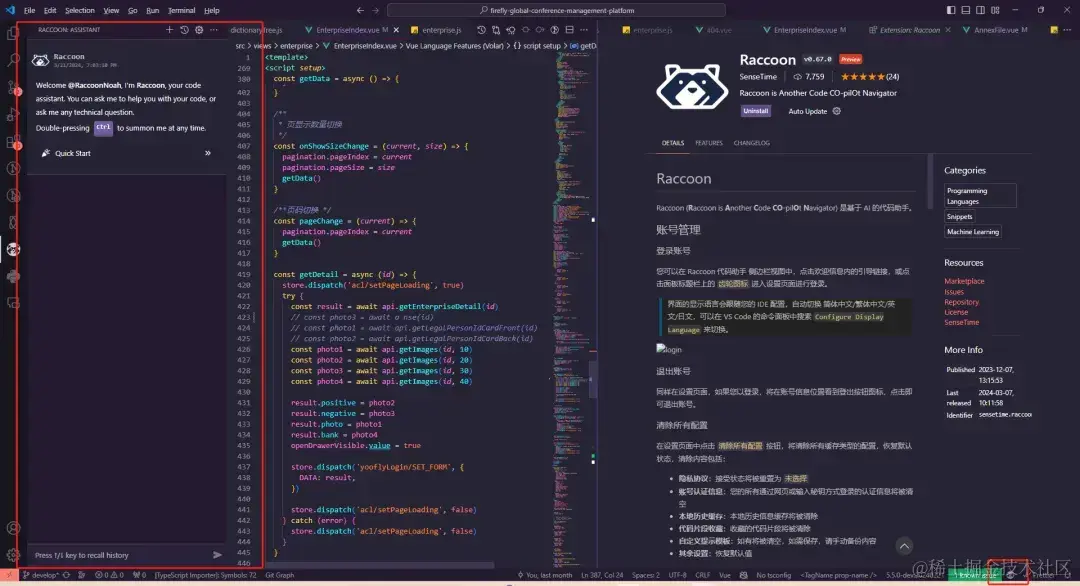Open the Issues resource link
The height and width of the screenshot is (586, 1080).
click(954, 291)
